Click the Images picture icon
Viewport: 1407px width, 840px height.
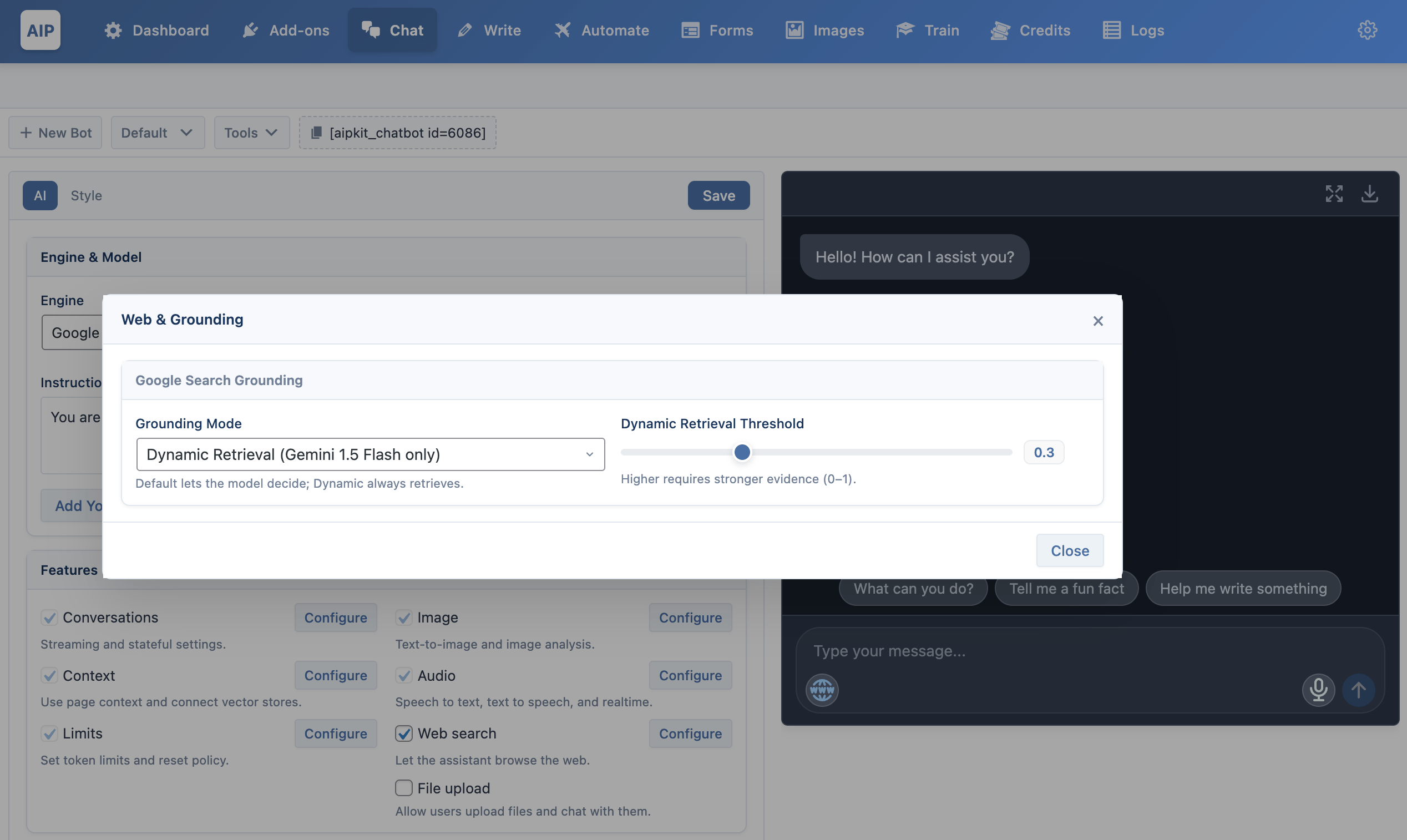point(794,31)
